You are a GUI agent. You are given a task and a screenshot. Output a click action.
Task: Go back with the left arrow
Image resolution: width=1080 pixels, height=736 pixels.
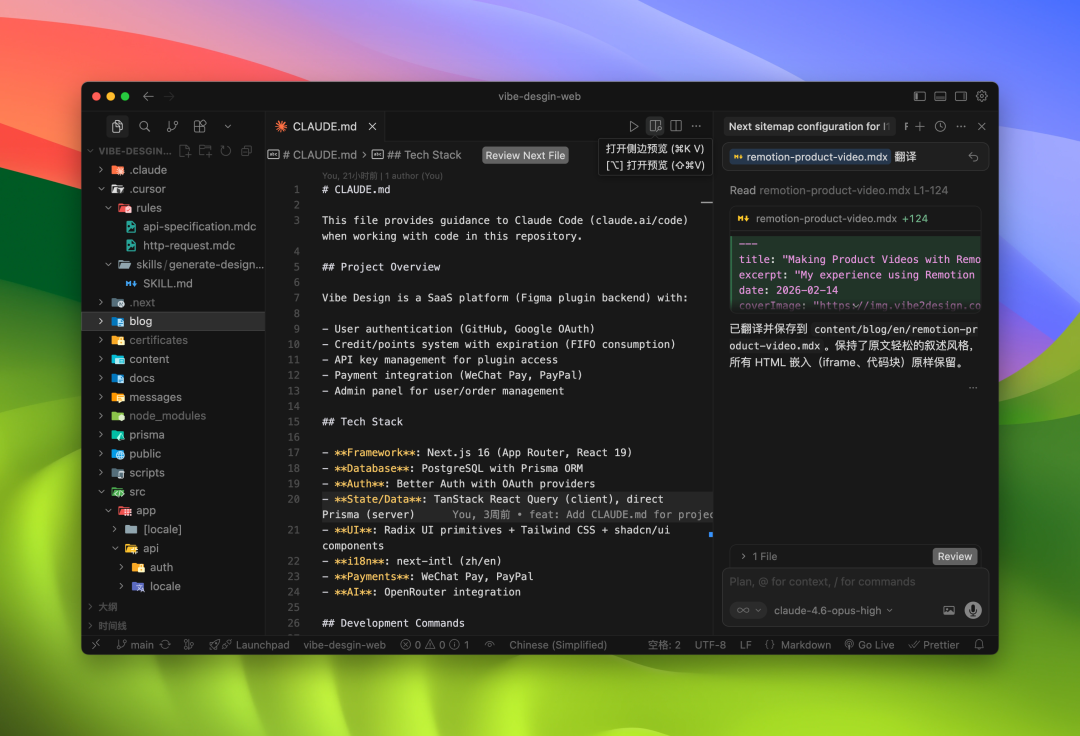click(148, 96)
